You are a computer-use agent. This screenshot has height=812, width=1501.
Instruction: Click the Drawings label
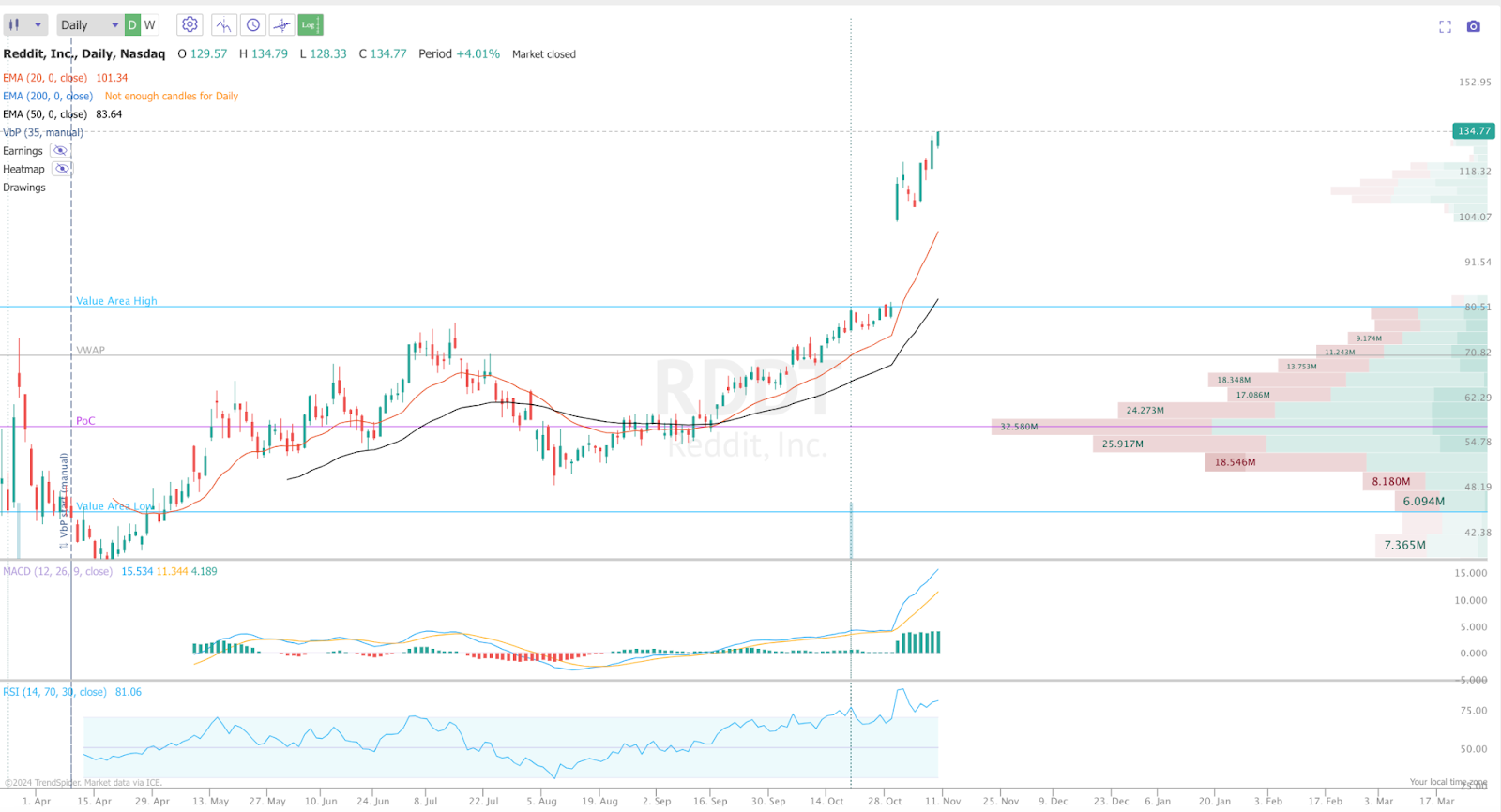tap(24, 188)
